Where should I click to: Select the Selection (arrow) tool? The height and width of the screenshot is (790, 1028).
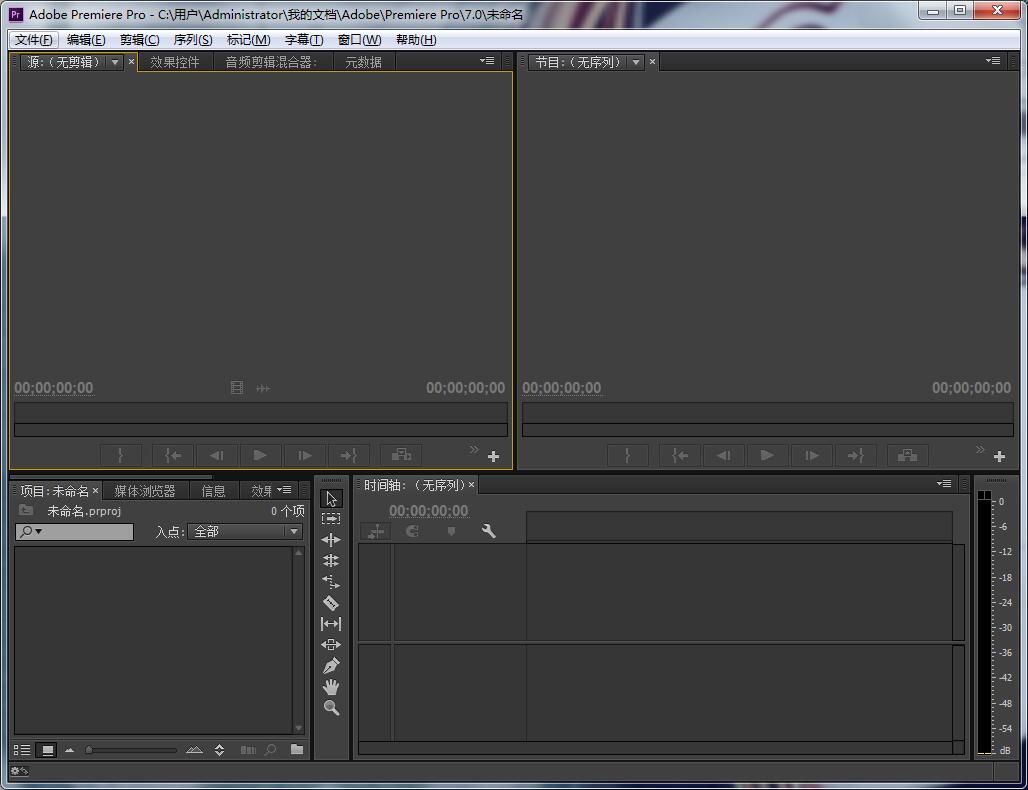click(x=331, y=498)
